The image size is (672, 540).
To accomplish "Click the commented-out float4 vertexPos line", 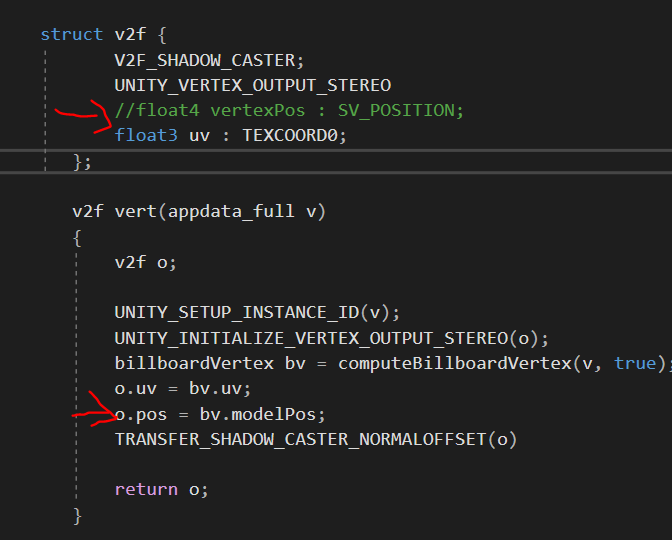I will (x=289, y=110).
